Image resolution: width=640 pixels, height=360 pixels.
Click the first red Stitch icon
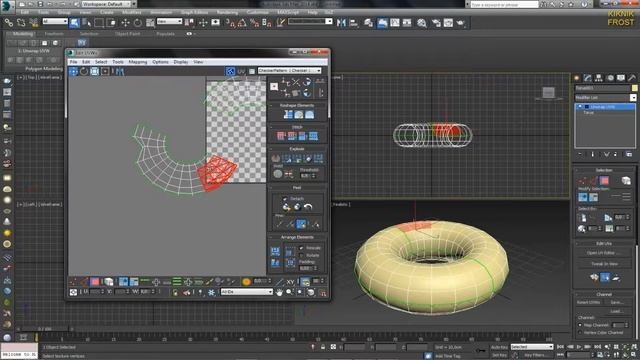pos(281,136)
